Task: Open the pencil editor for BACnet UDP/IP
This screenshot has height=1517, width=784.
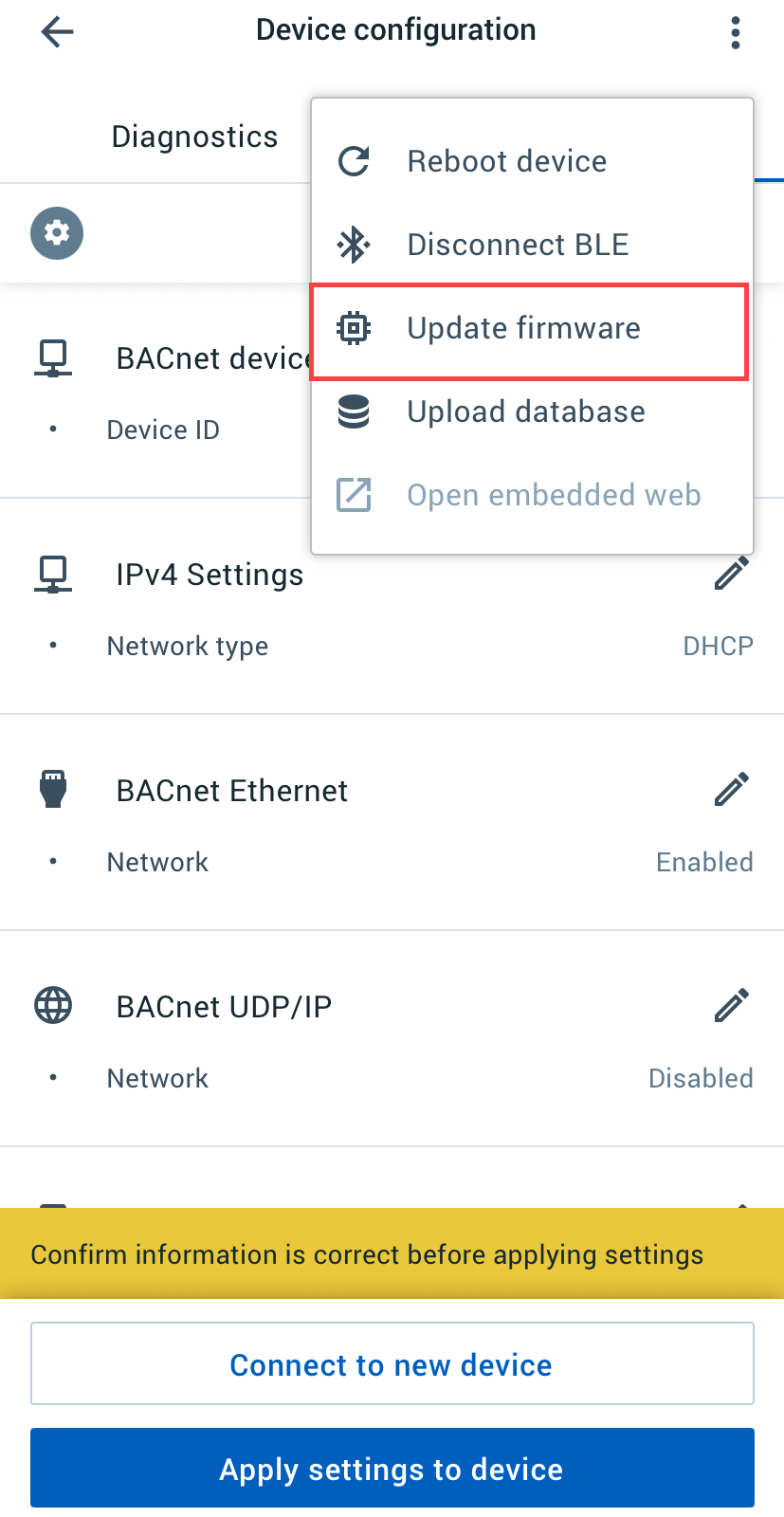Action: pos(731,1005)
